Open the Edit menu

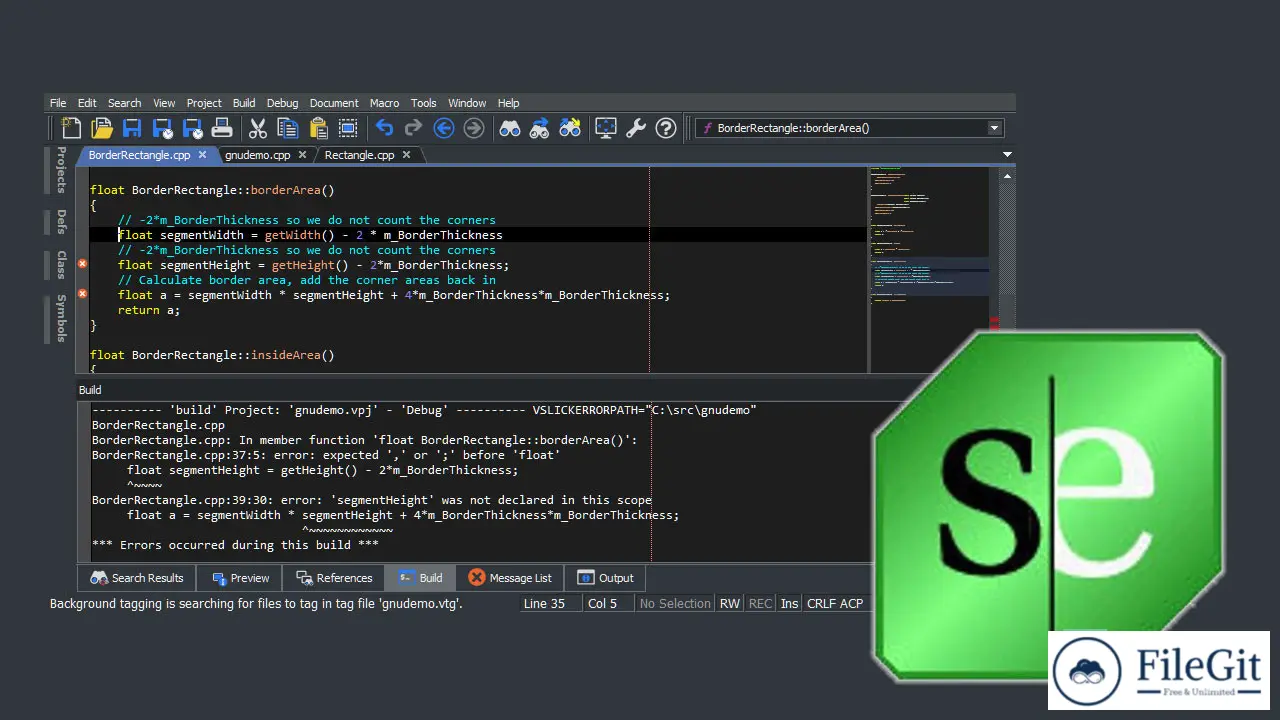point(87,103)
